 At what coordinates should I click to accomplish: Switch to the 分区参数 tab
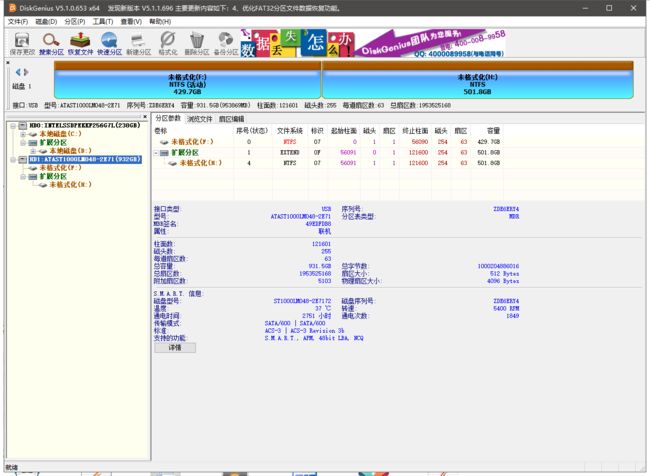pos(168,119)
